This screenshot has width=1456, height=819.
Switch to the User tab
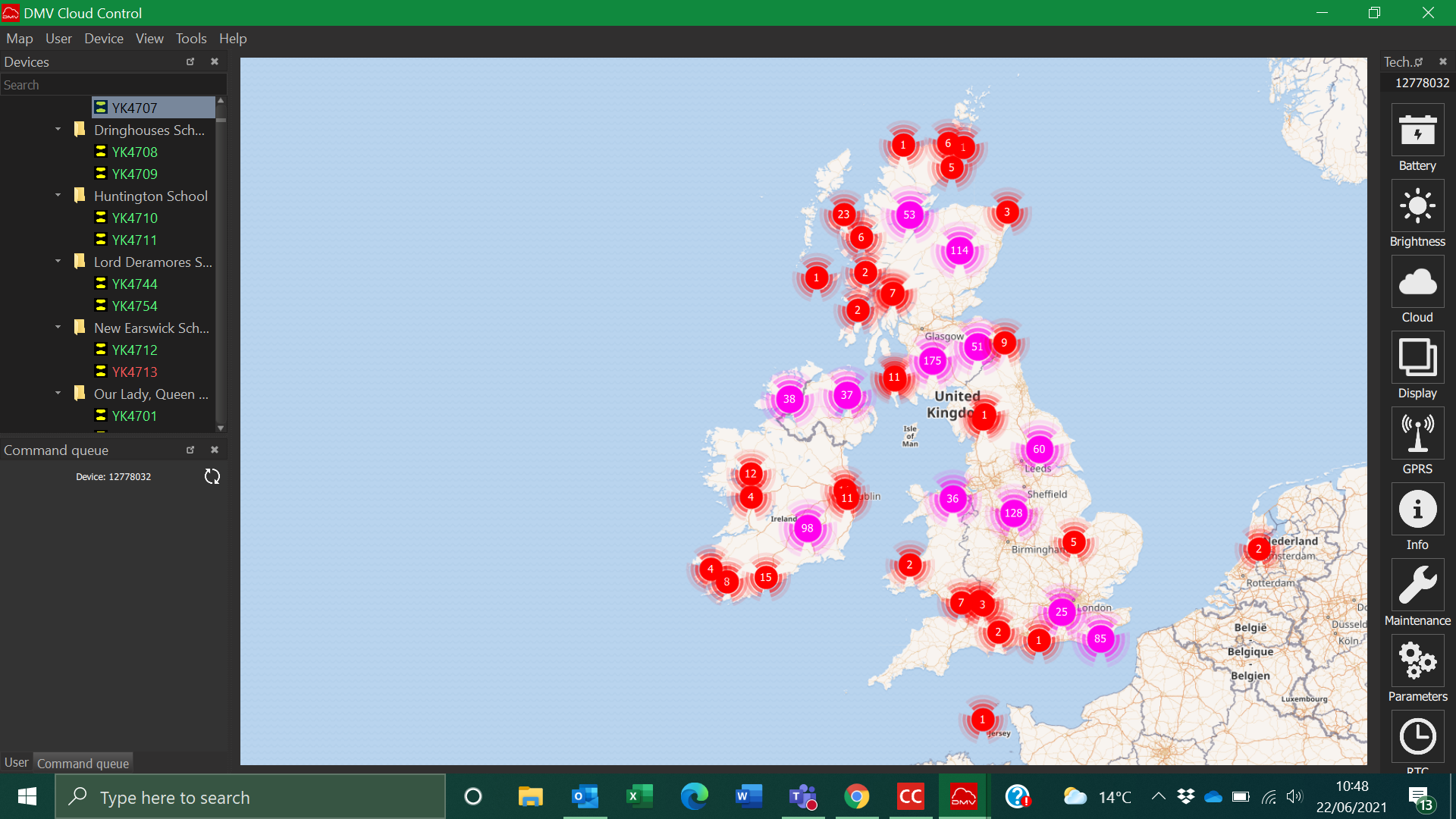pos(16,762)
